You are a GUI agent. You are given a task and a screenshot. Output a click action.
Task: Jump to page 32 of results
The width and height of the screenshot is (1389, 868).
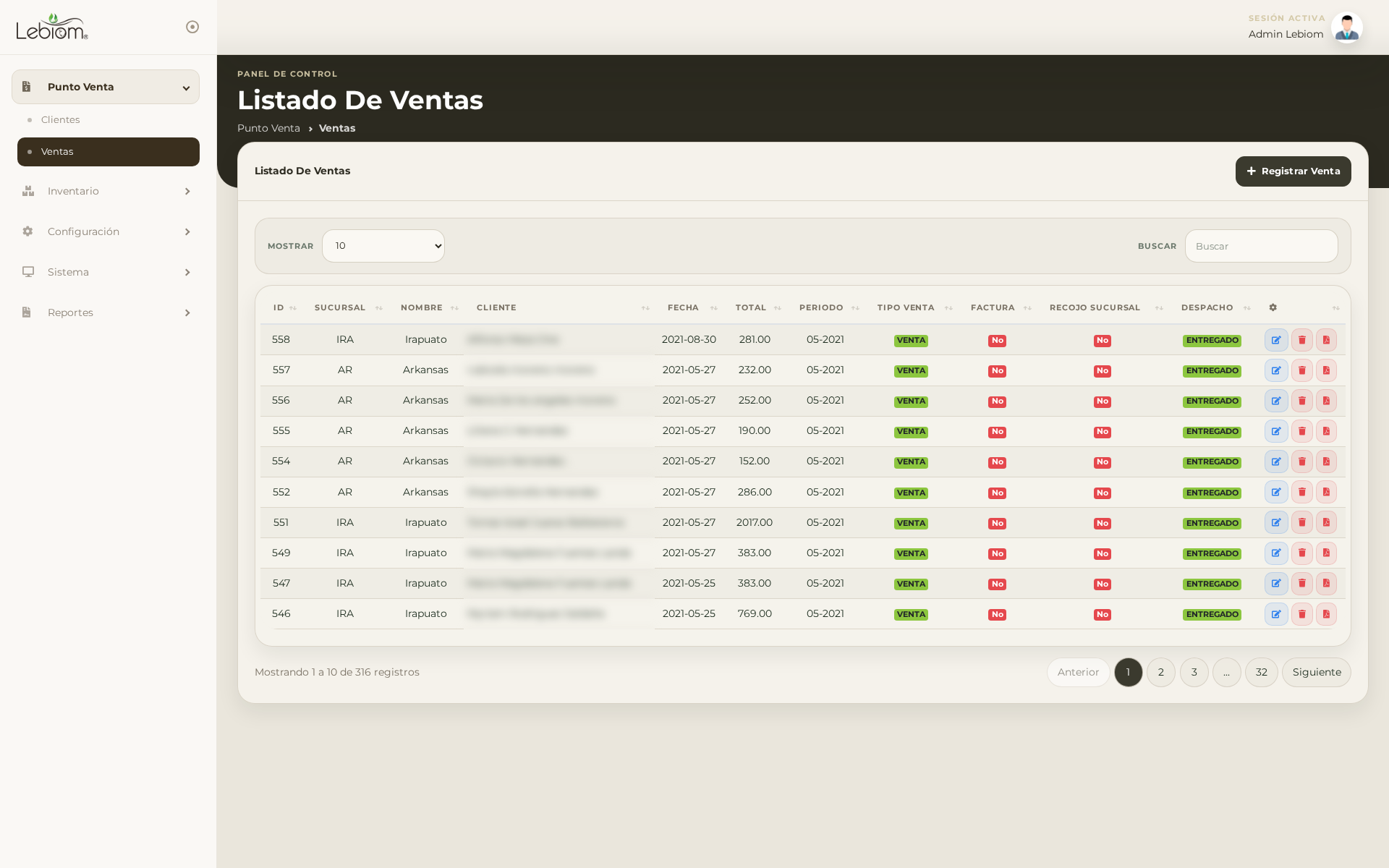pos(1261,672)
